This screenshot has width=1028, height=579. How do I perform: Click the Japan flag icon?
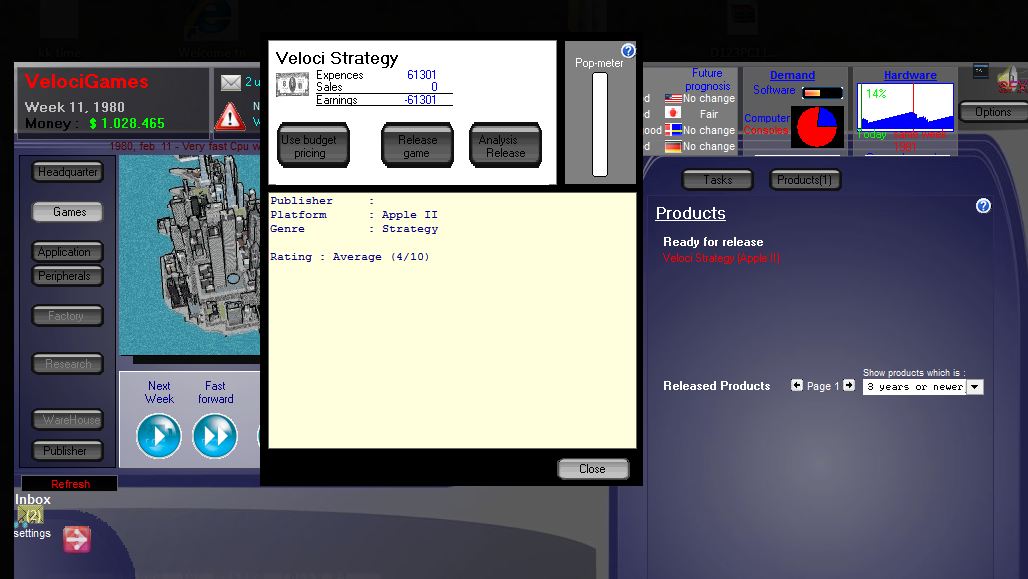click(x=673, y=113)
